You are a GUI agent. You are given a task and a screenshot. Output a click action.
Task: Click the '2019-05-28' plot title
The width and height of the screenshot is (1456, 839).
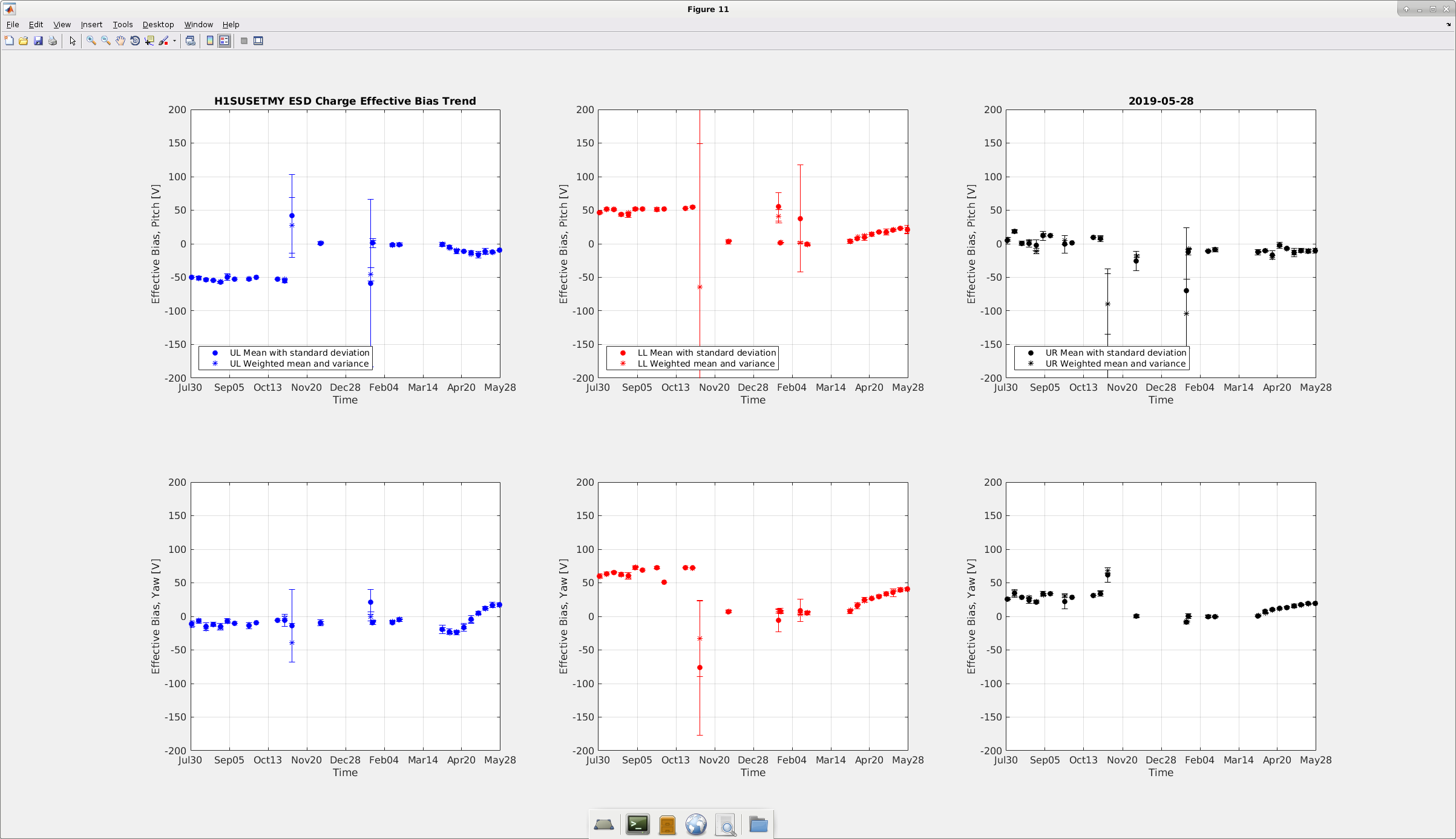[x=1161, y=101]
